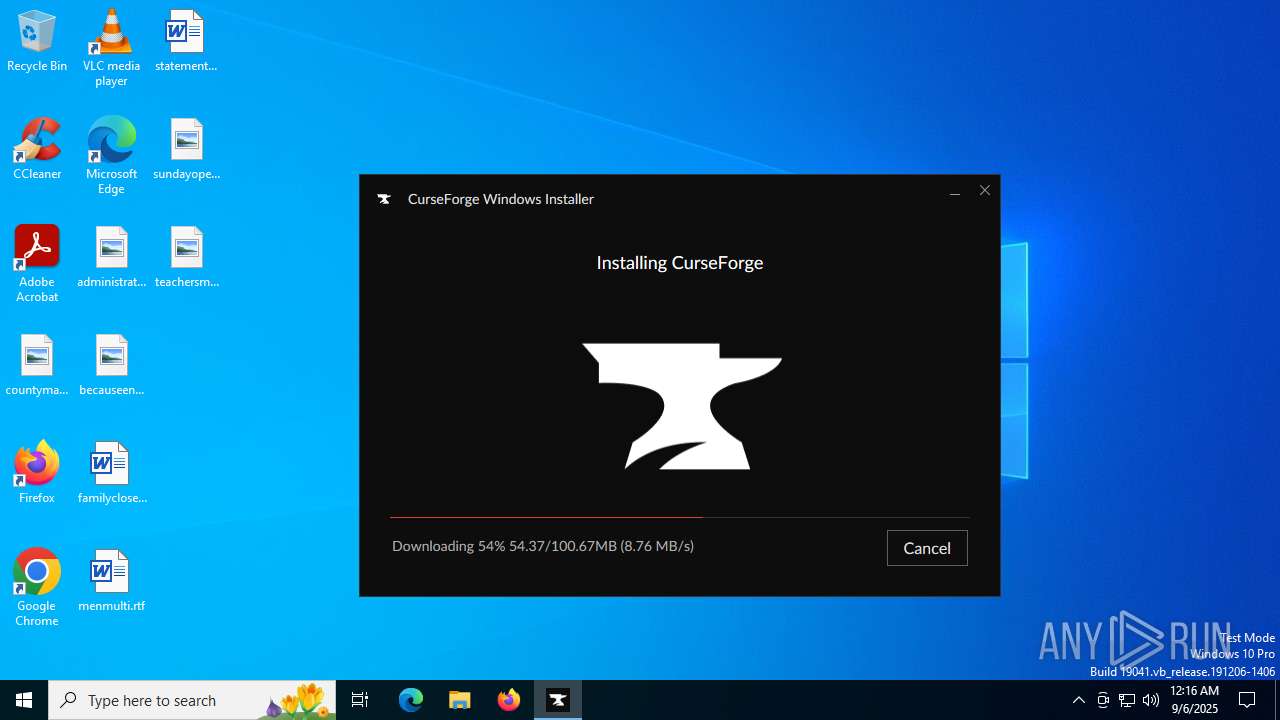Select the Google Chrome desktop shortcut

click(x=37, y=588)
